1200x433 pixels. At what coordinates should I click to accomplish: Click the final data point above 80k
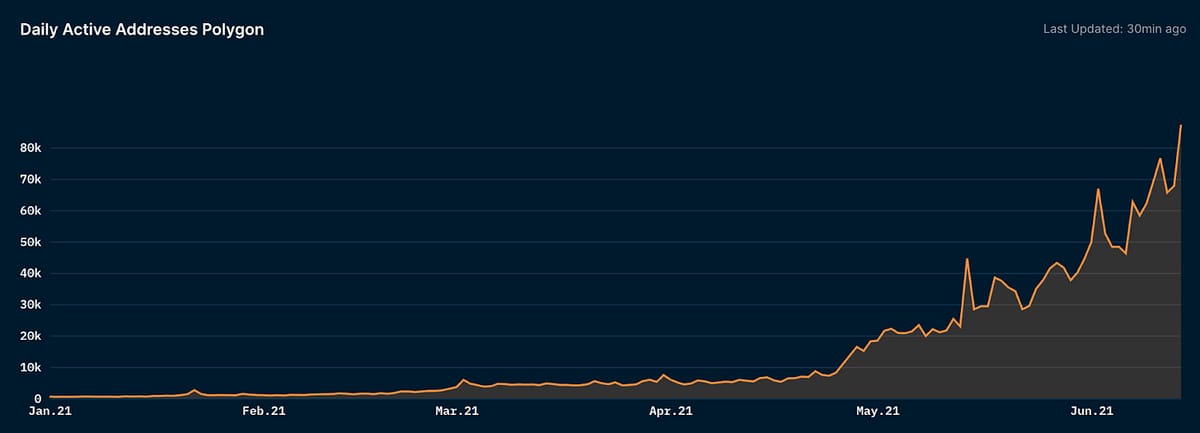(1181, 126)
